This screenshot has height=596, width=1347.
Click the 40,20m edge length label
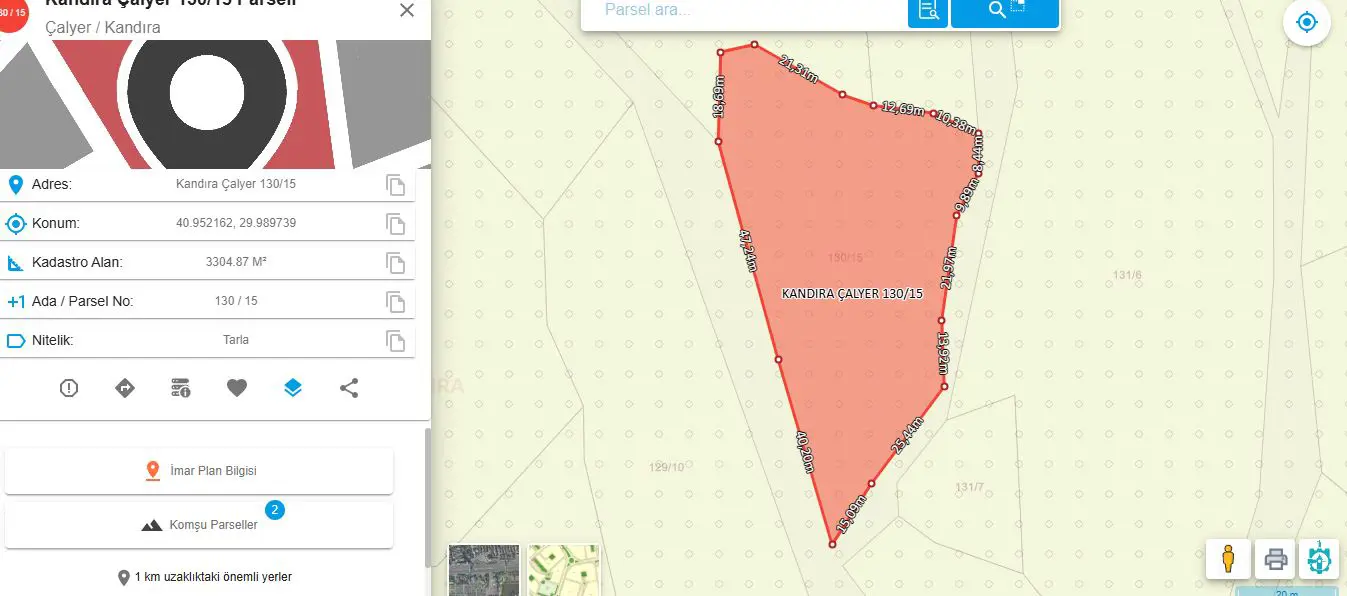tap(805, 451)
